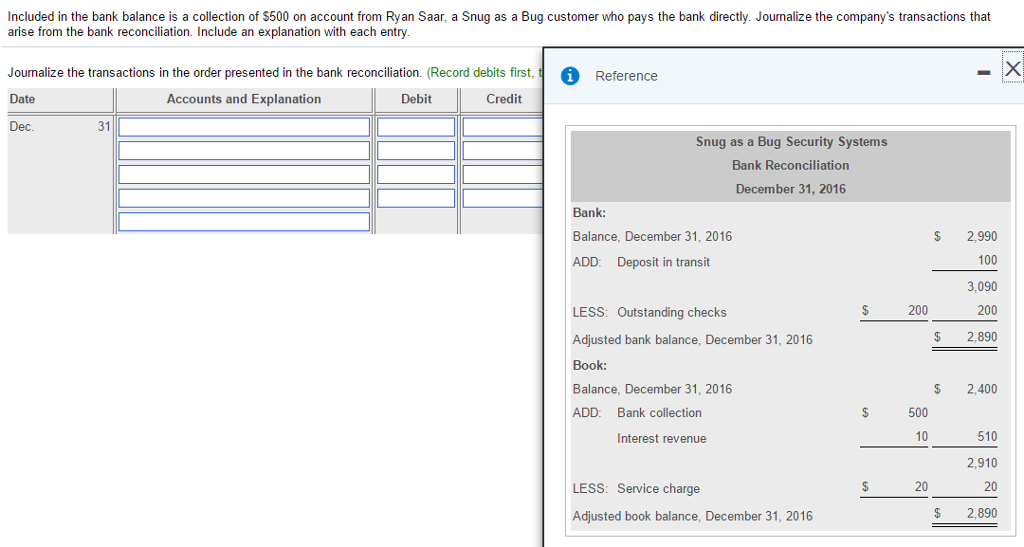Select the third row Debit field
Image resolution: width=1024 pixels, height=547 pixels.
[416, 174]
